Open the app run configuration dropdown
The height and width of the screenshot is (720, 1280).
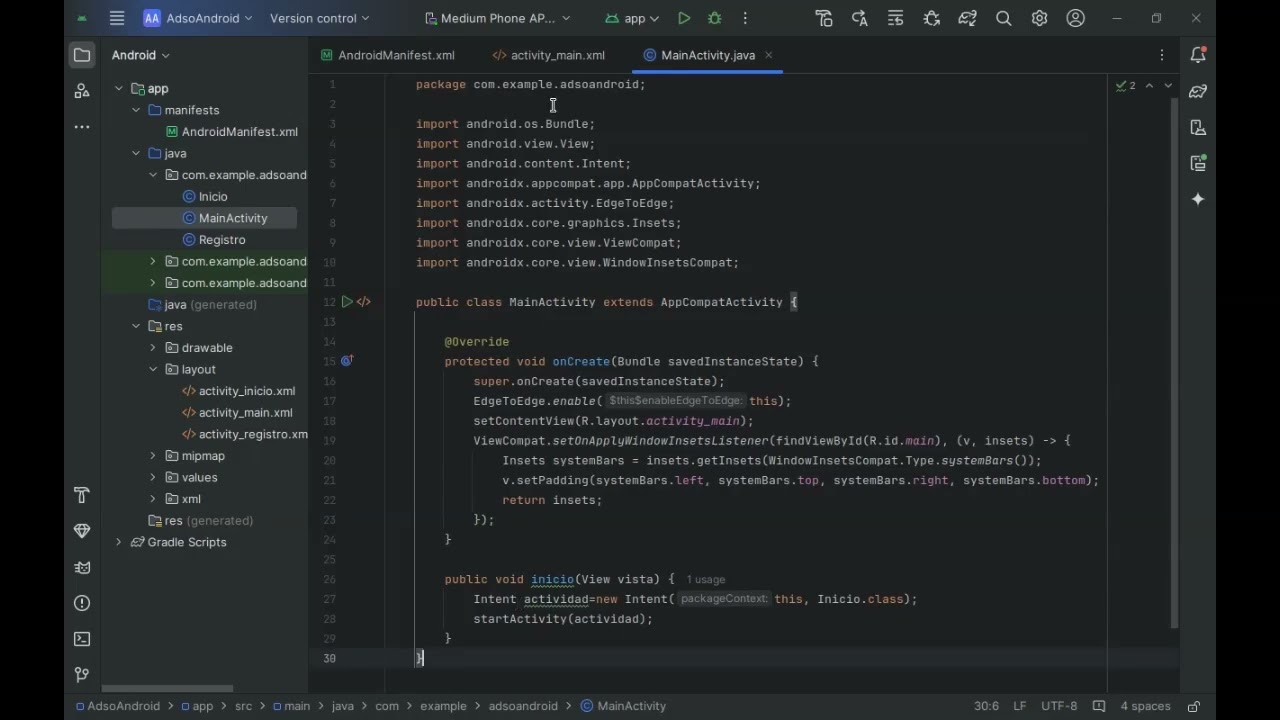(x=632, y=18)
